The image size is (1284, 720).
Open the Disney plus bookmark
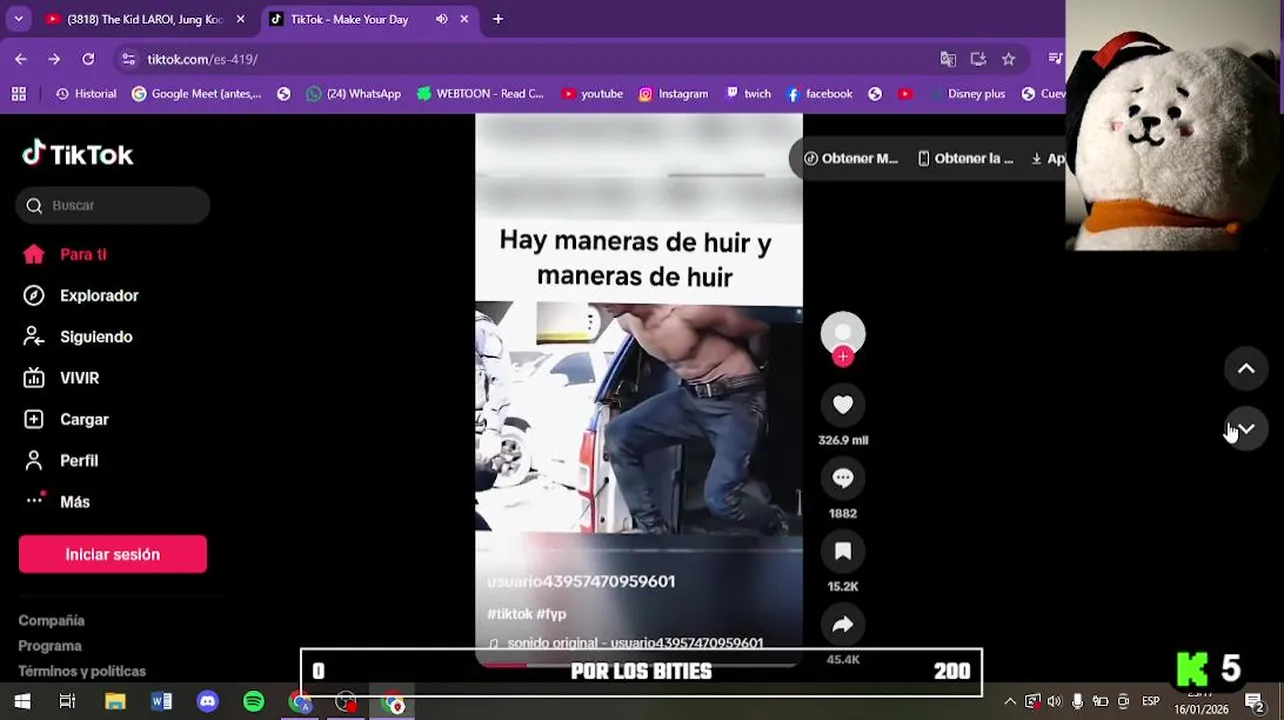coord(966,93)
